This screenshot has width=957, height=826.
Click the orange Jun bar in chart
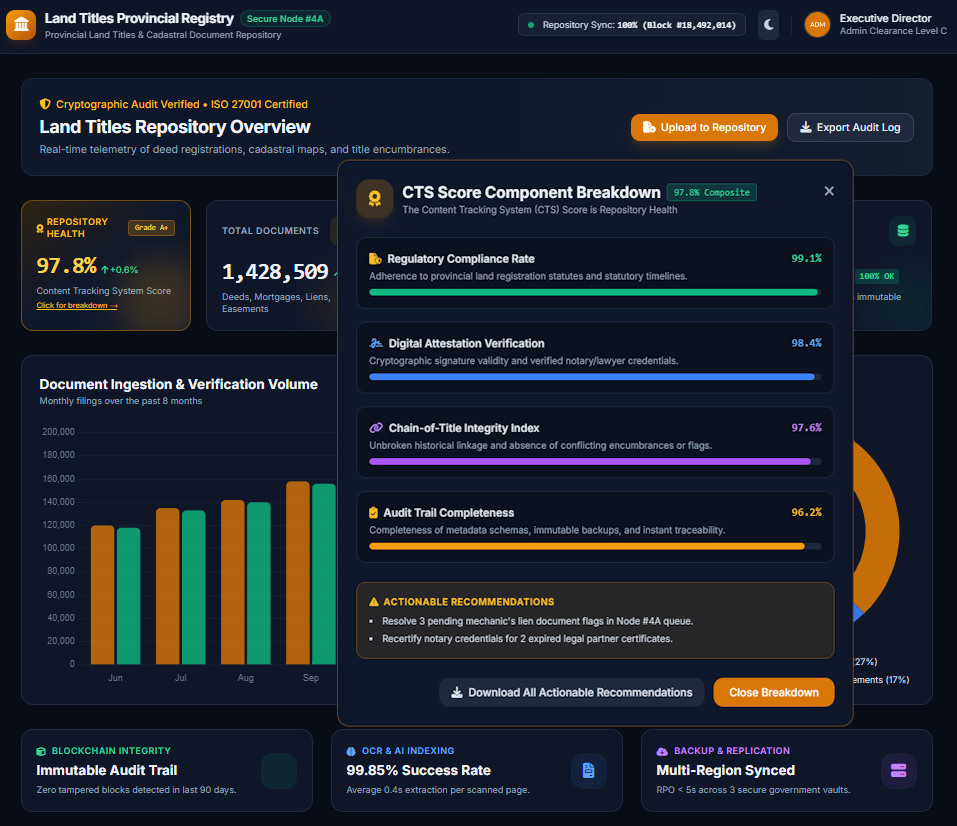[103, 595]
